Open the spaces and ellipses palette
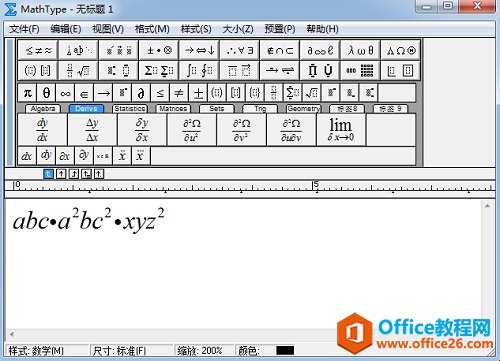The height and width of the screenshot is (361, 500). coord(79,50)
